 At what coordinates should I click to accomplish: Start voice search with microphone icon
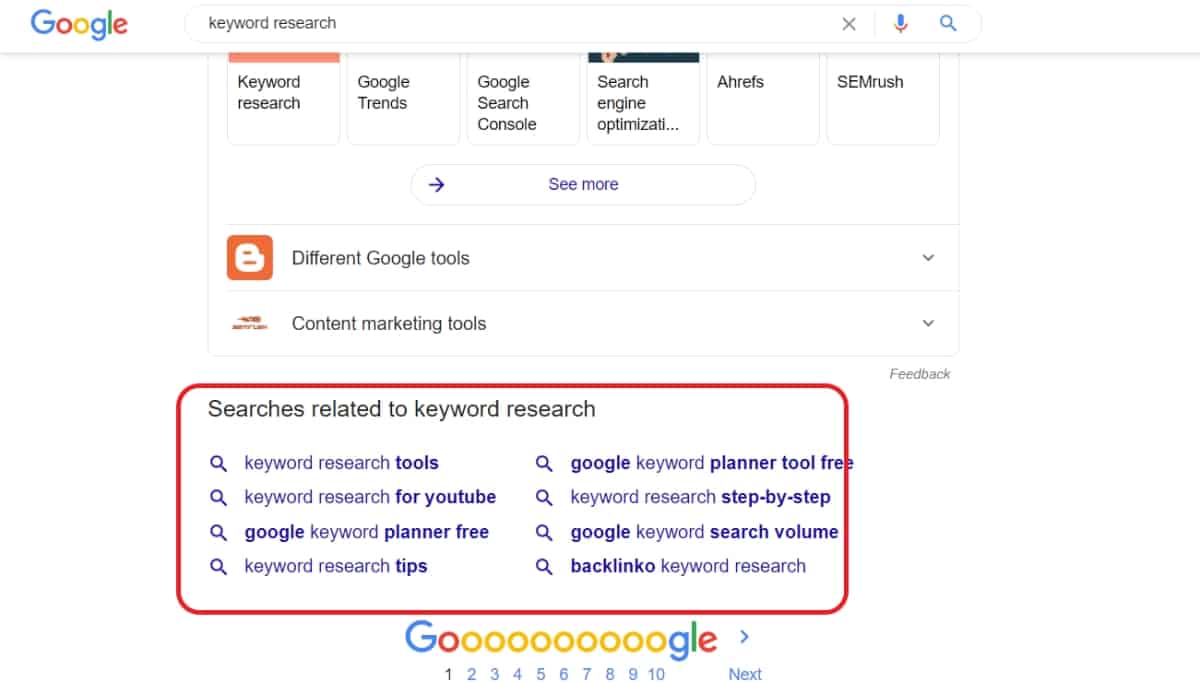901,24
